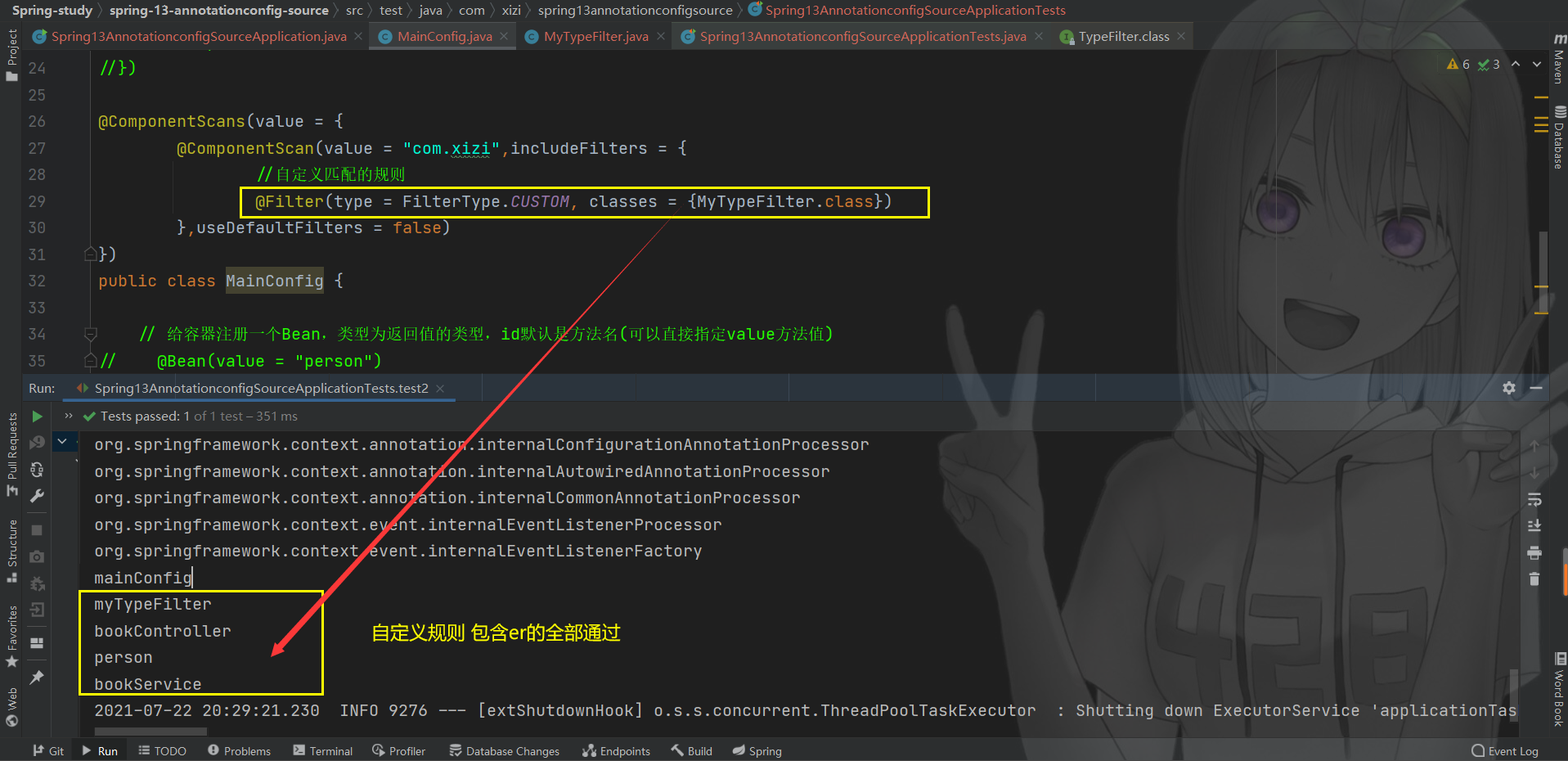Switch to Spring13AnnotationconfigSourceApplication.java tab

(198, 36)
